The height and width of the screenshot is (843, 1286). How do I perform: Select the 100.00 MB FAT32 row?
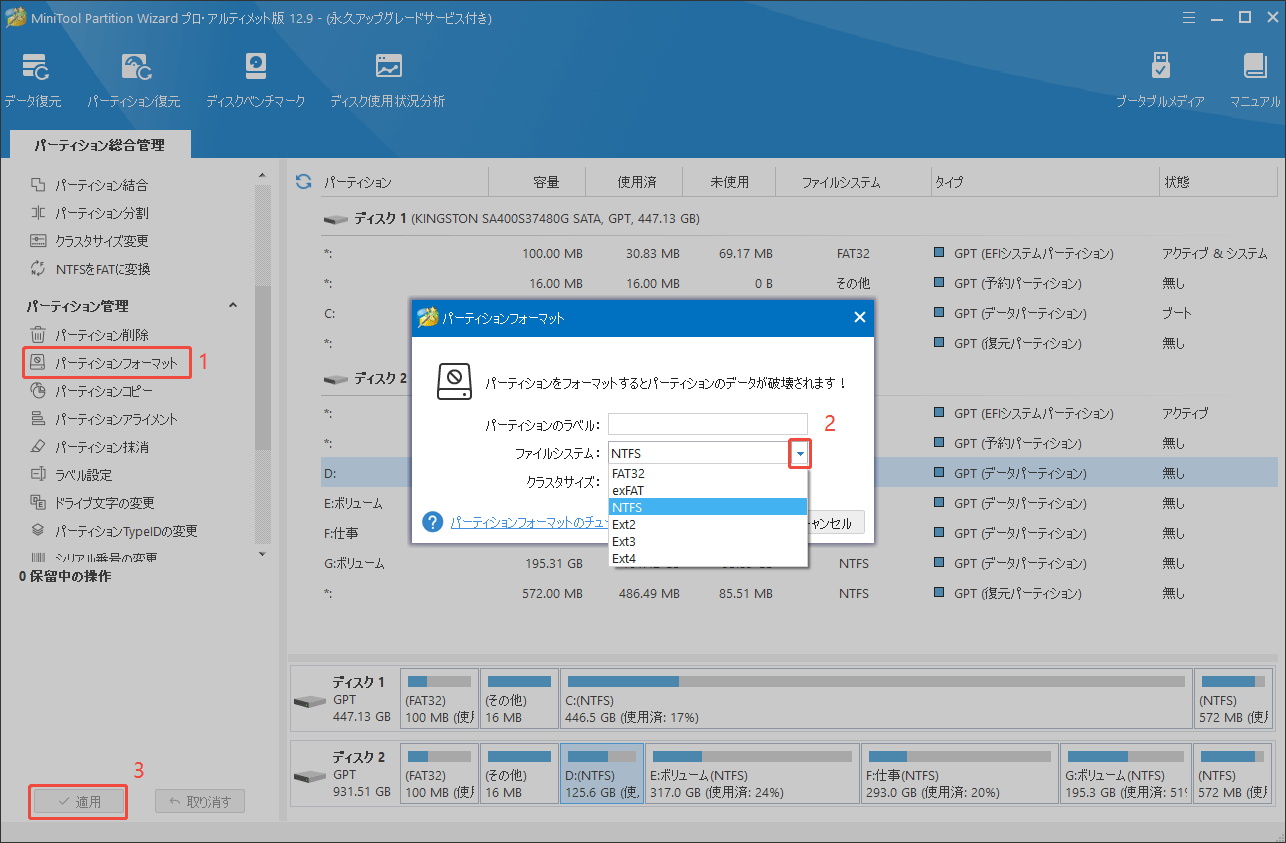pos(798,253)
